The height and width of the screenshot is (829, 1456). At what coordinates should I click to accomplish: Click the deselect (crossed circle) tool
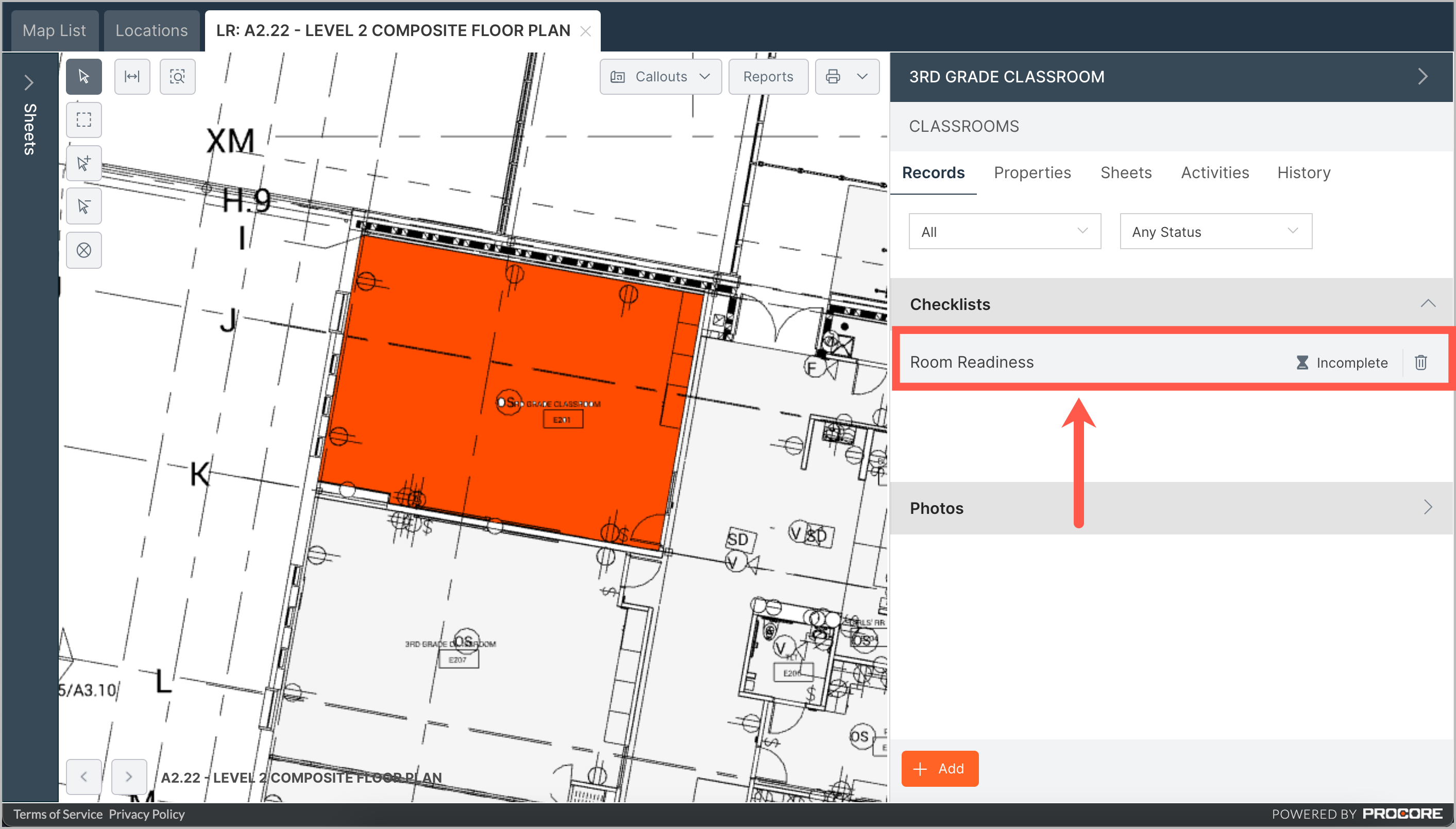[84, 250]
